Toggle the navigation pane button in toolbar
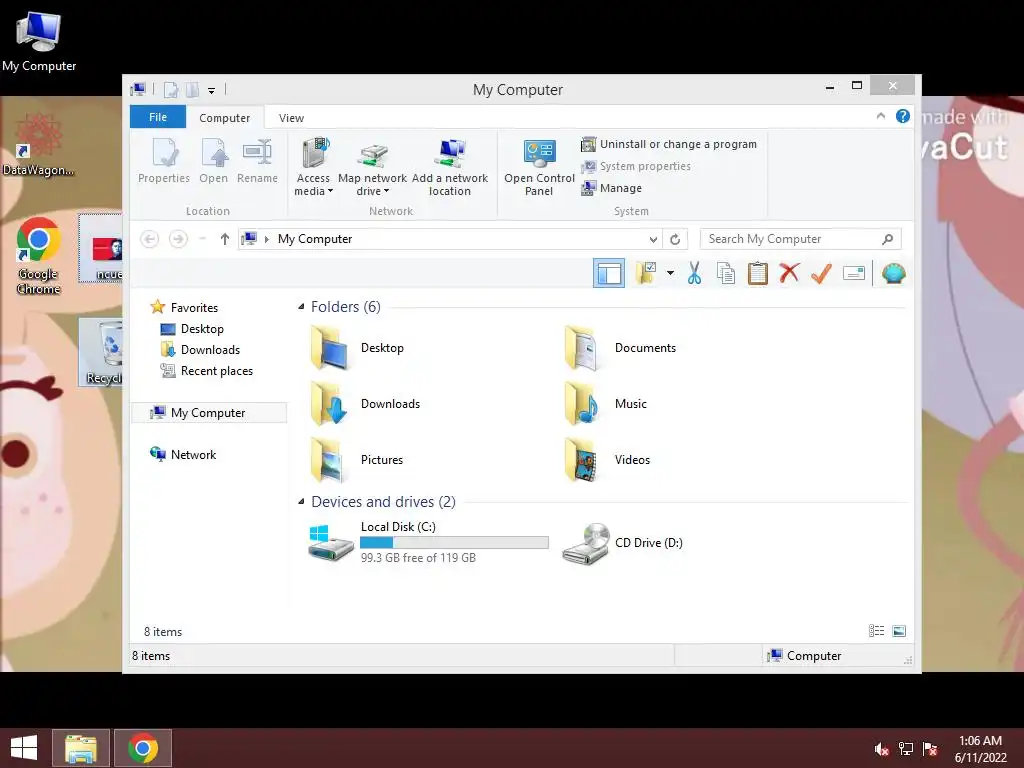The height and width of the screenshot is (768, 1024). (x=609, y=274)
